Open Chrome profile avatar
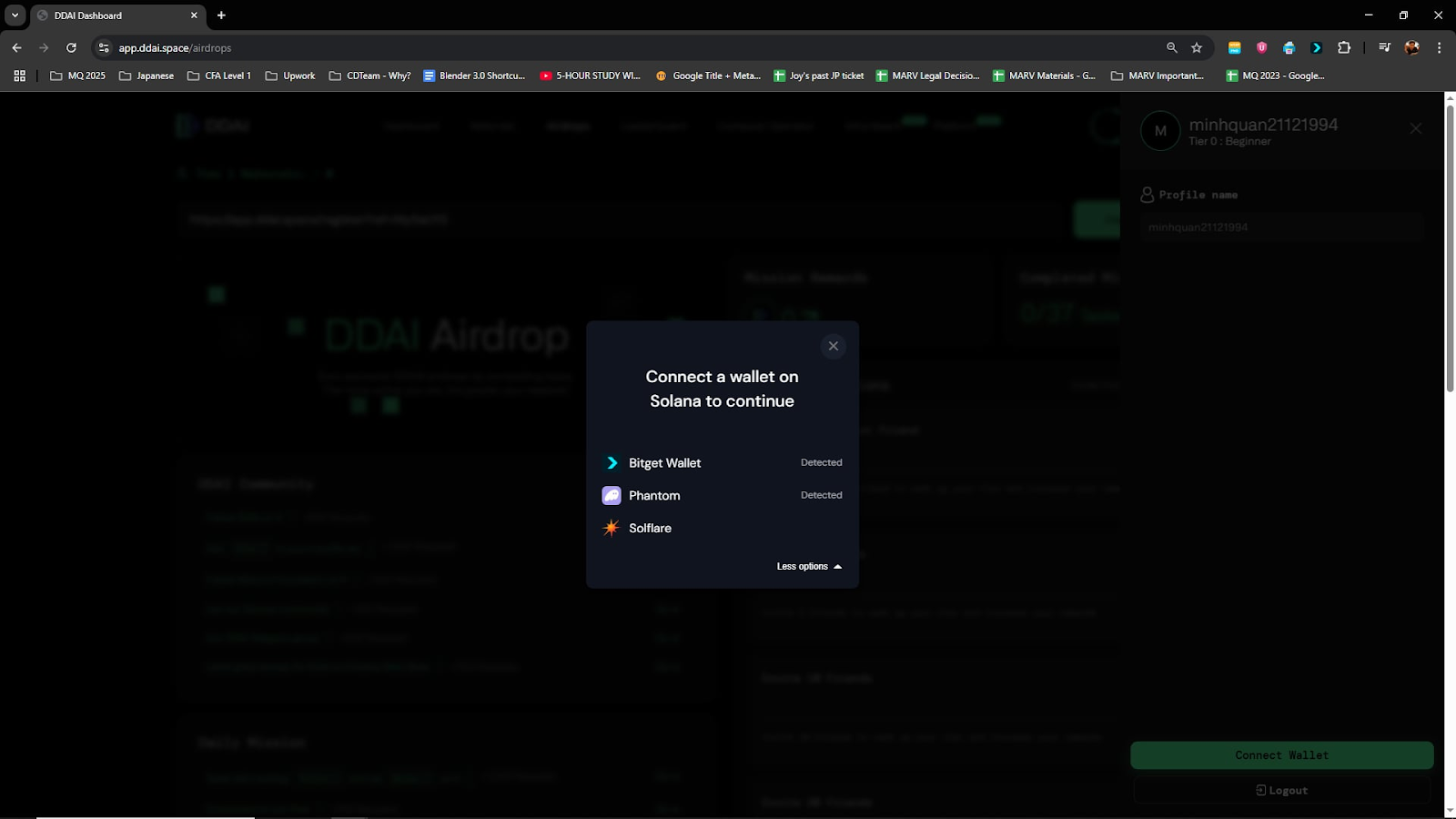 click(x=1411, y=47)
